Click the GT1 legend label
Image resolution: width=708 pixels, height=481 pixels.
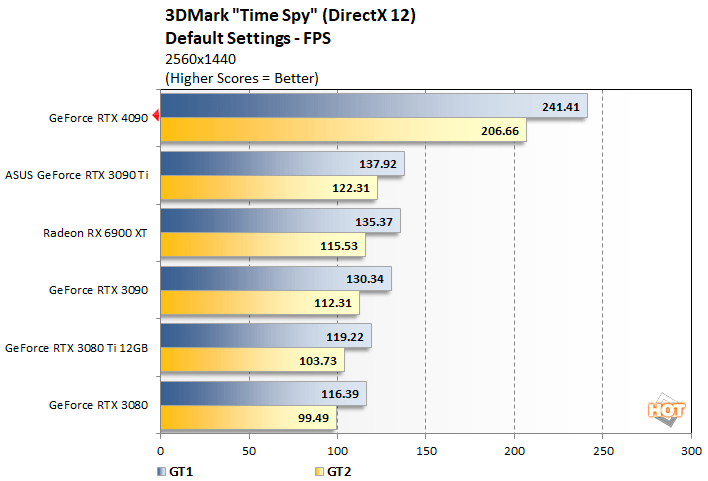pyautogui.click(x=181, y=472)
